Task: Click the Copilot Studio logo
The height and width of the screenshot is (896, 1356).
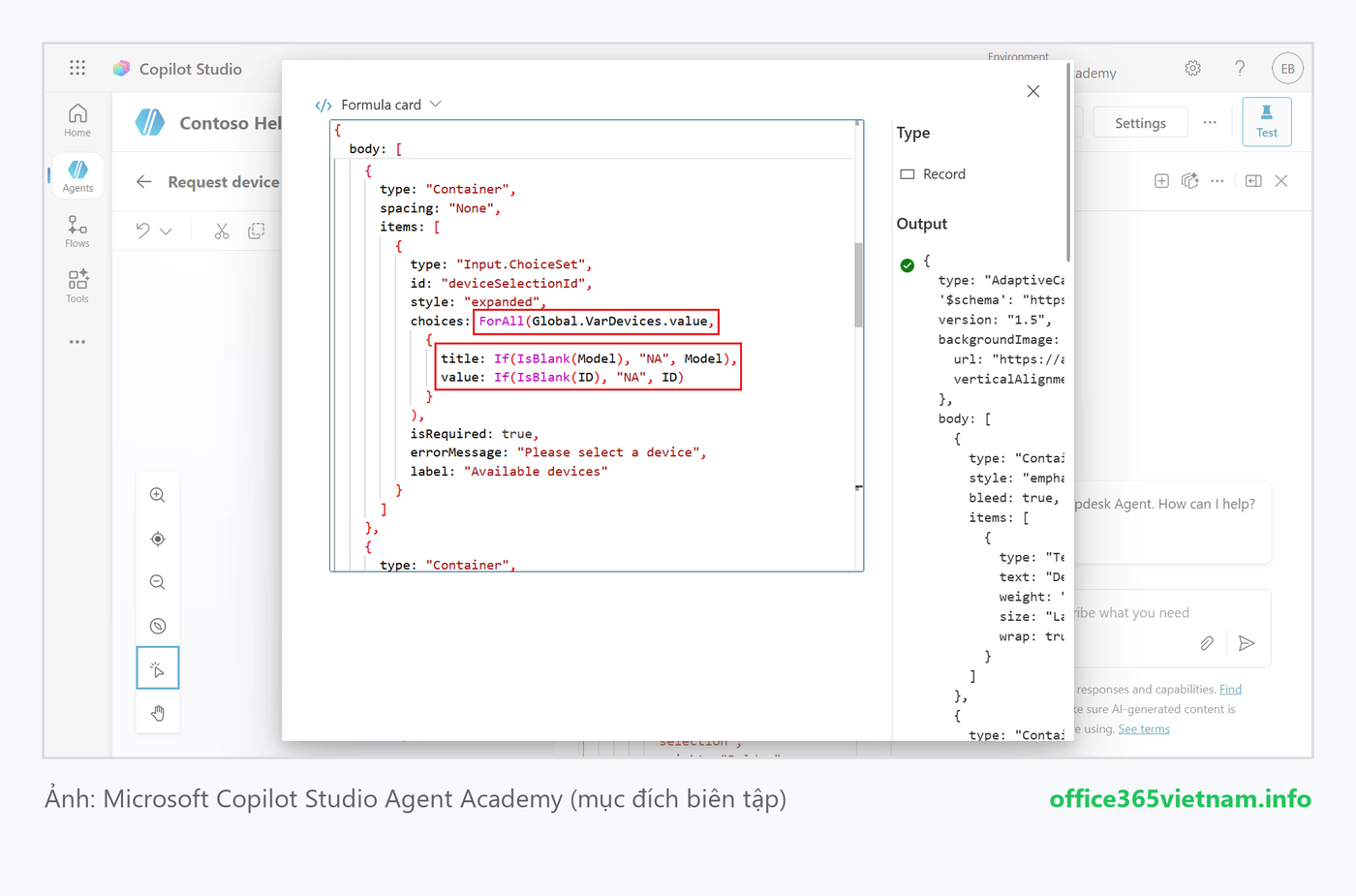Action: coord(121,69)
